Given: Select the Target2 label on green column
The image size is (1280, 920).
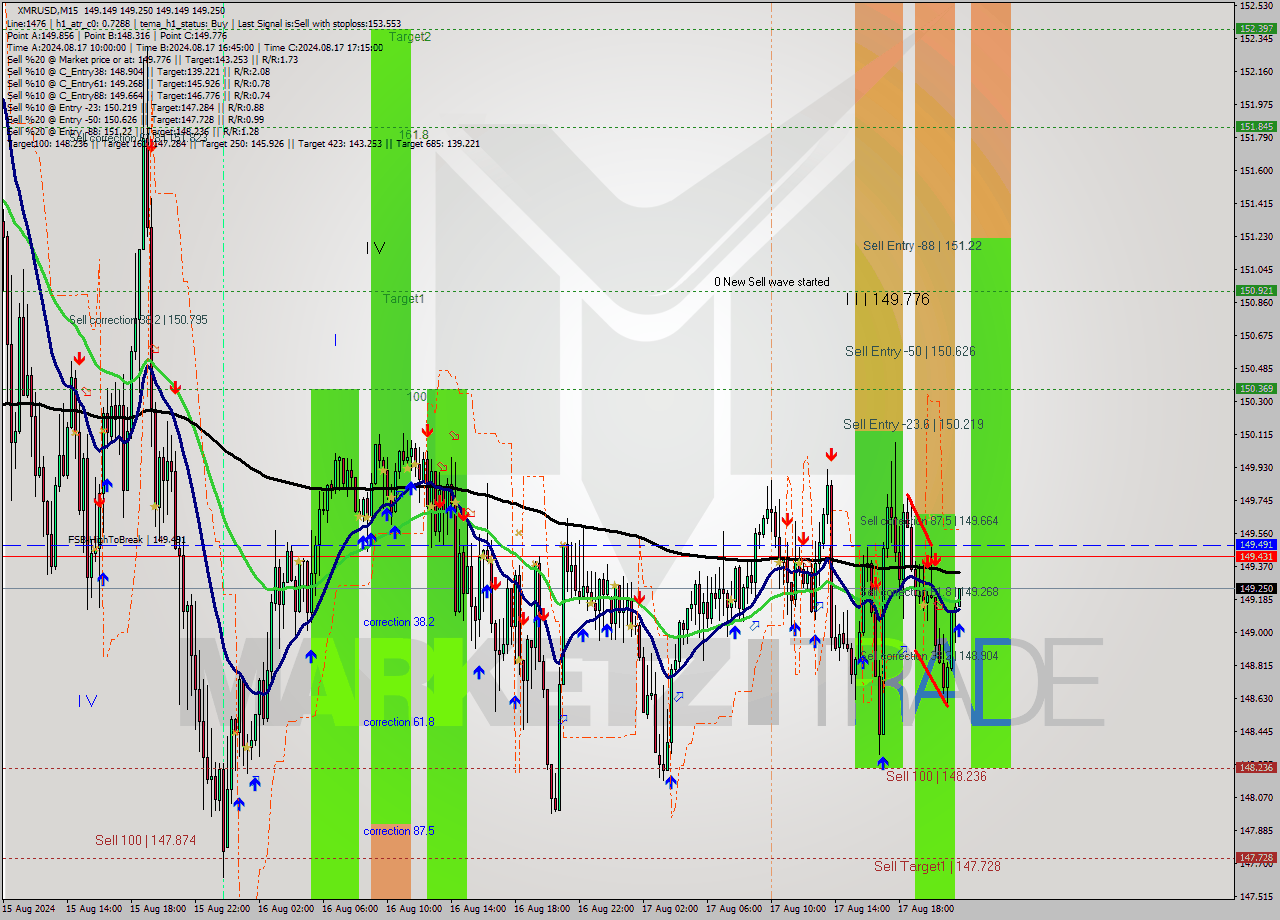Looking at the screenshot, I should point(410,37).
